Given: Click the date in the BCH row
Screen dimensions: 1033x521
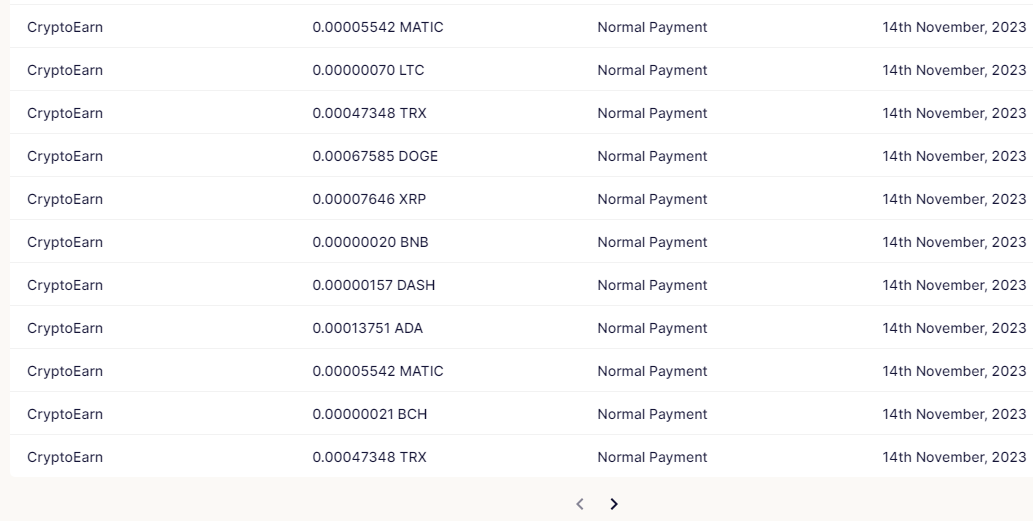Looking at the screenshot, I should click(x=954, y=414).
